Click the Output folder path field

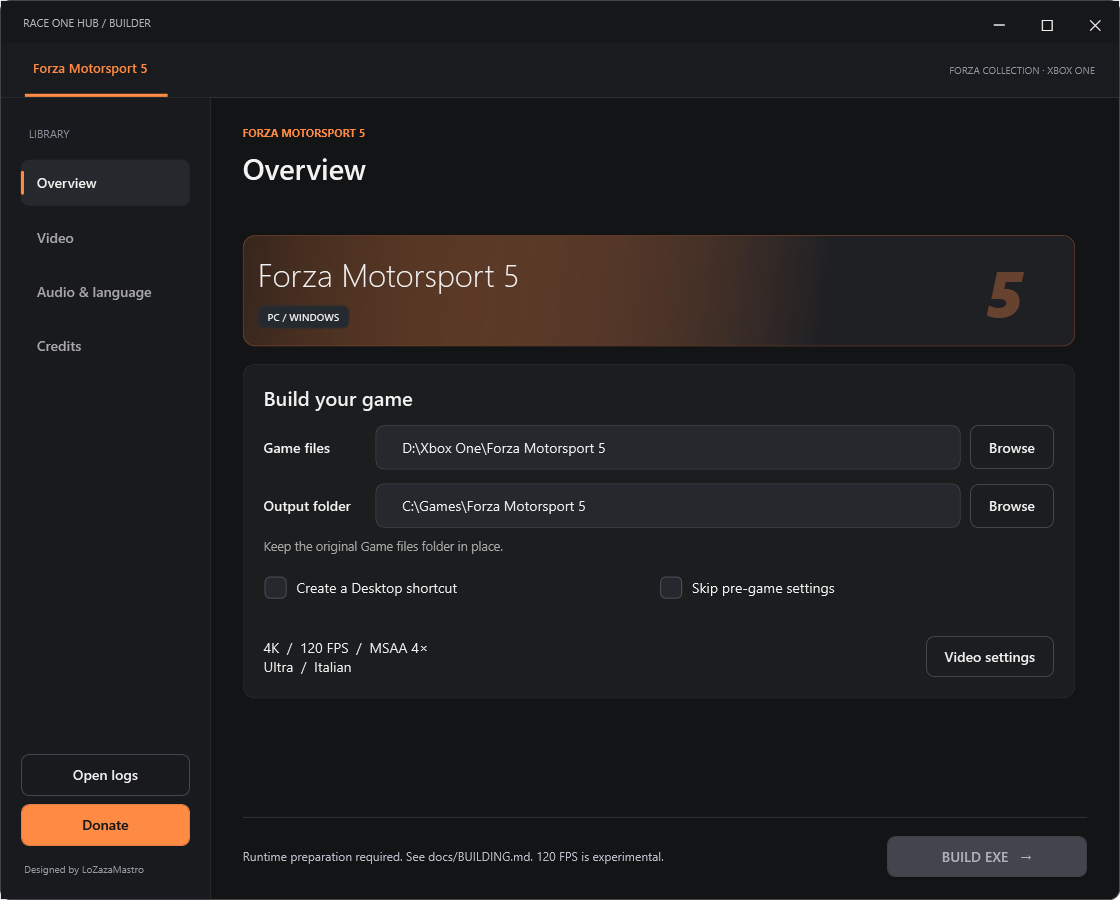click(x=668, y=506)
